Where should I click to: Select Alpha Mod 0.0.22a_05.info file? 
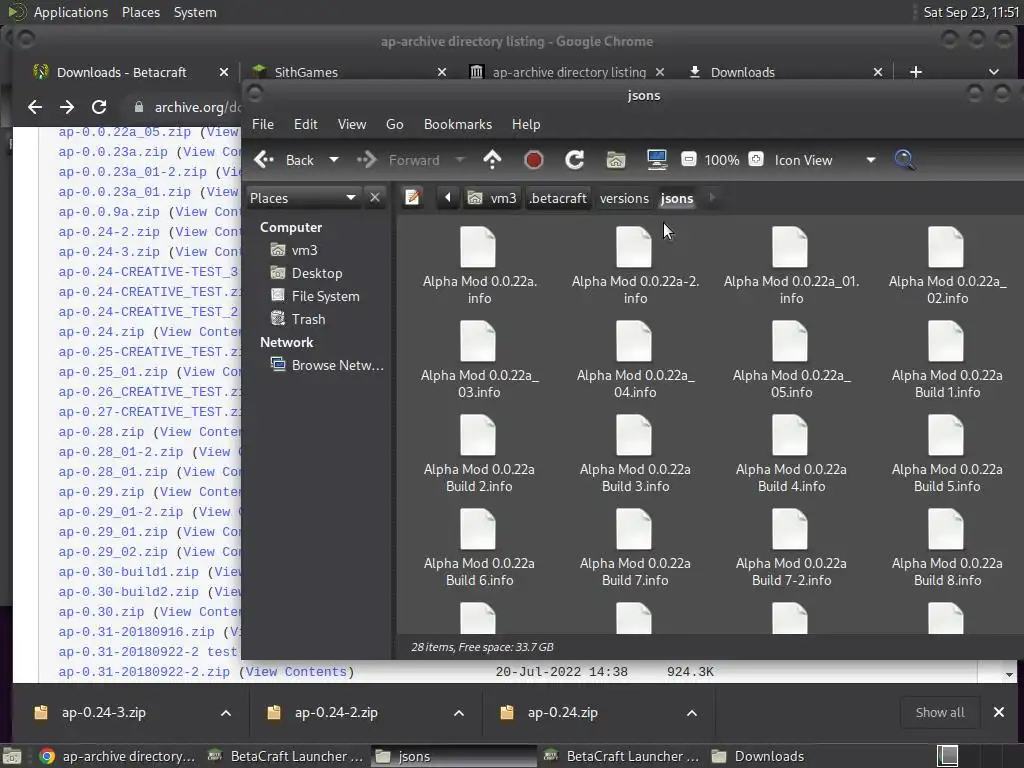point(791,360)
